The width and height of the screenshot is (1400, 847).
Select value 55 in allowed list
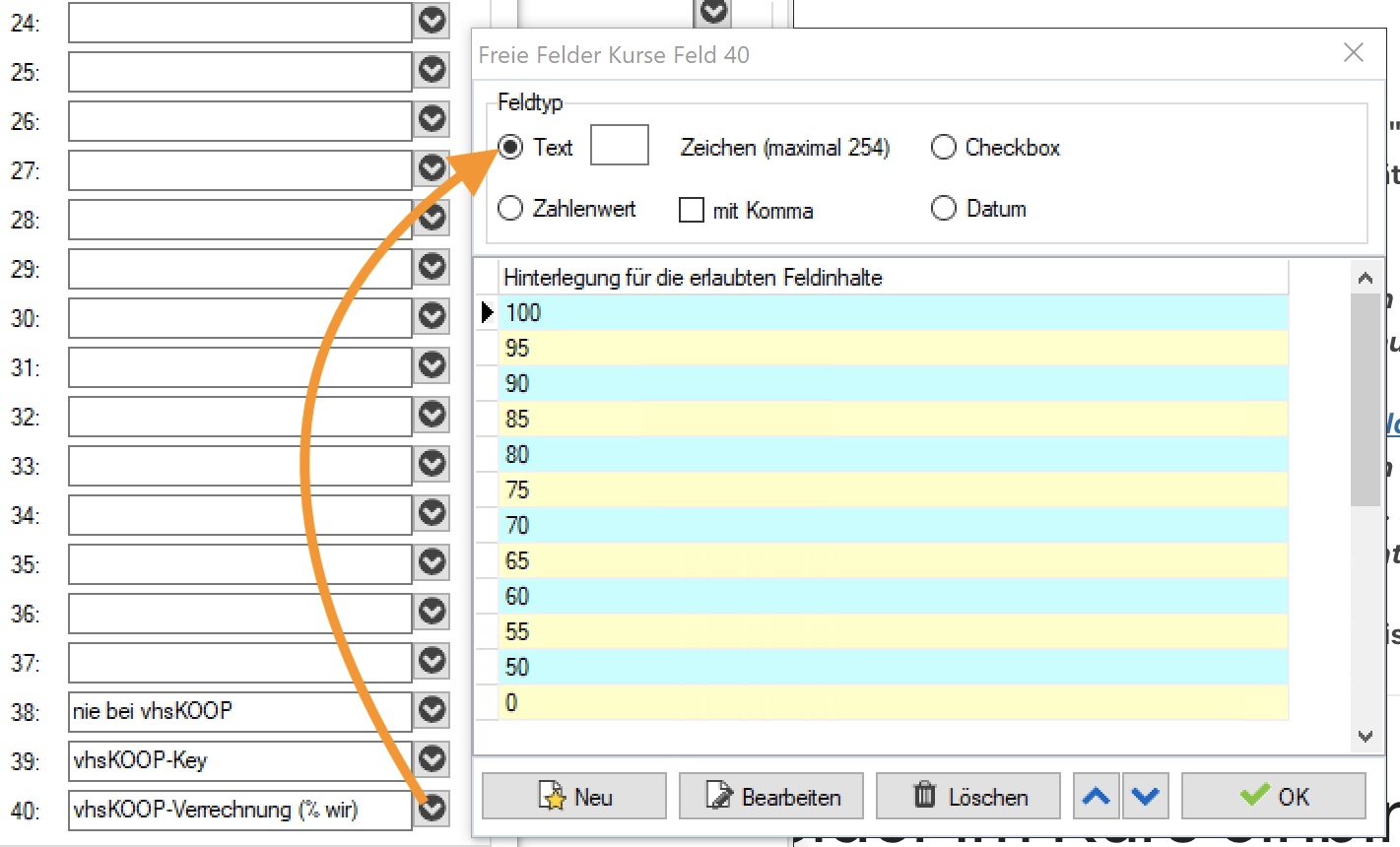click(x=894, y=631)
